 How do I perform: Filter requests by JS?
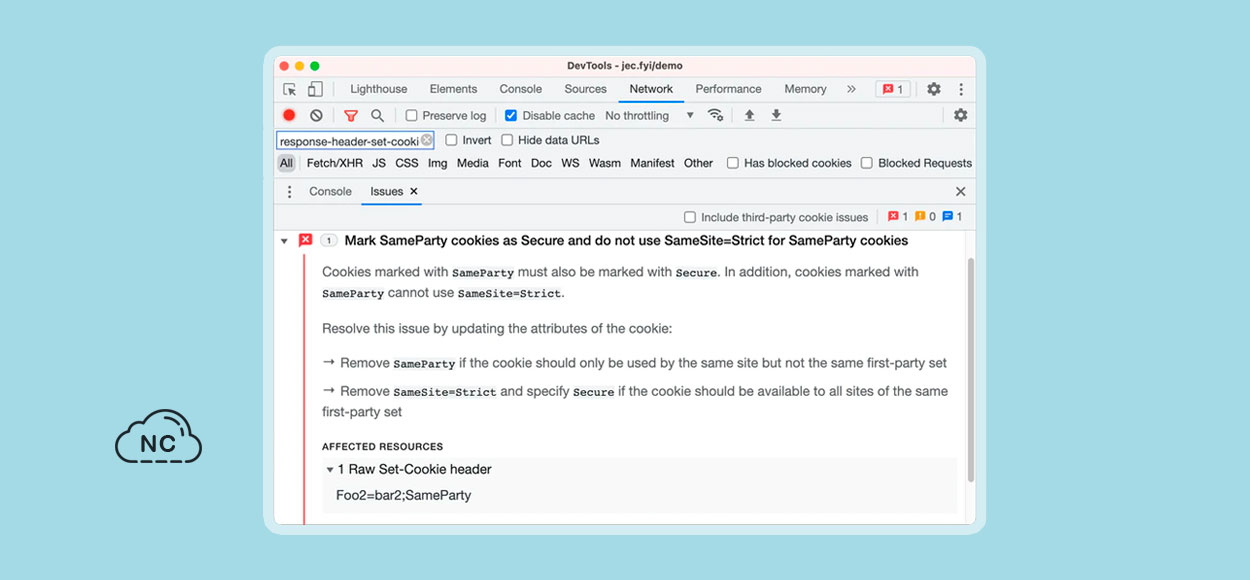pos(379,163)
